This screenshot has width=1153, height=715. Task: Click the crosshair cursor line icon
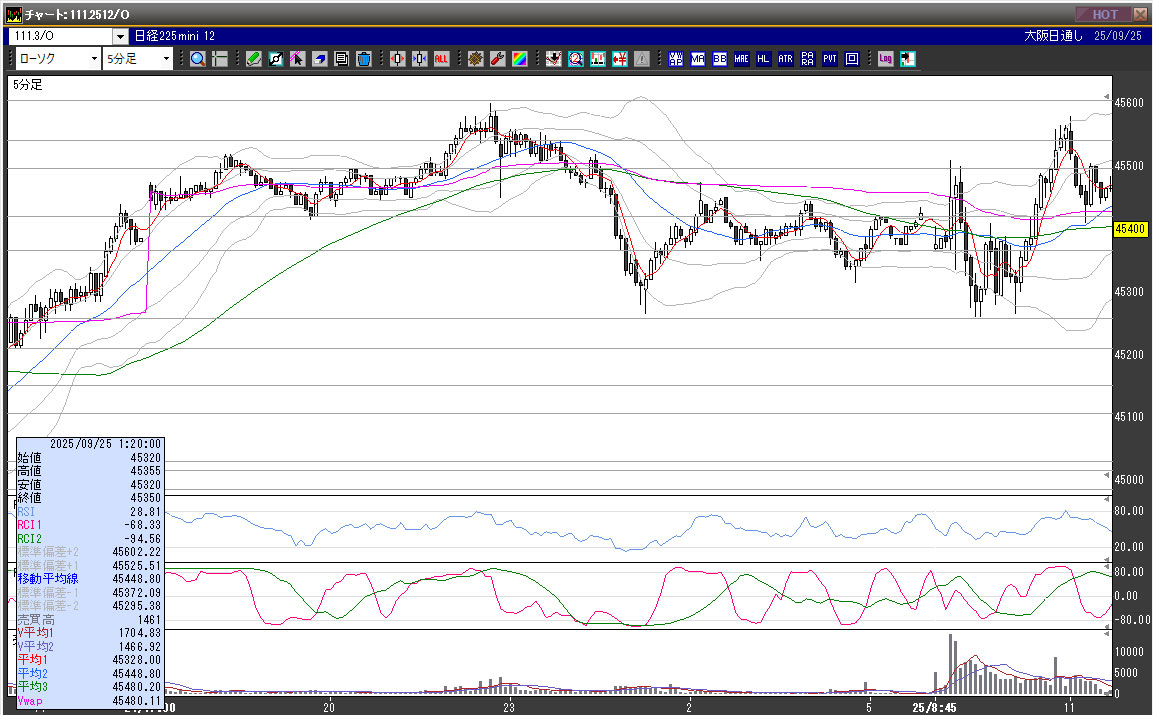220,59
